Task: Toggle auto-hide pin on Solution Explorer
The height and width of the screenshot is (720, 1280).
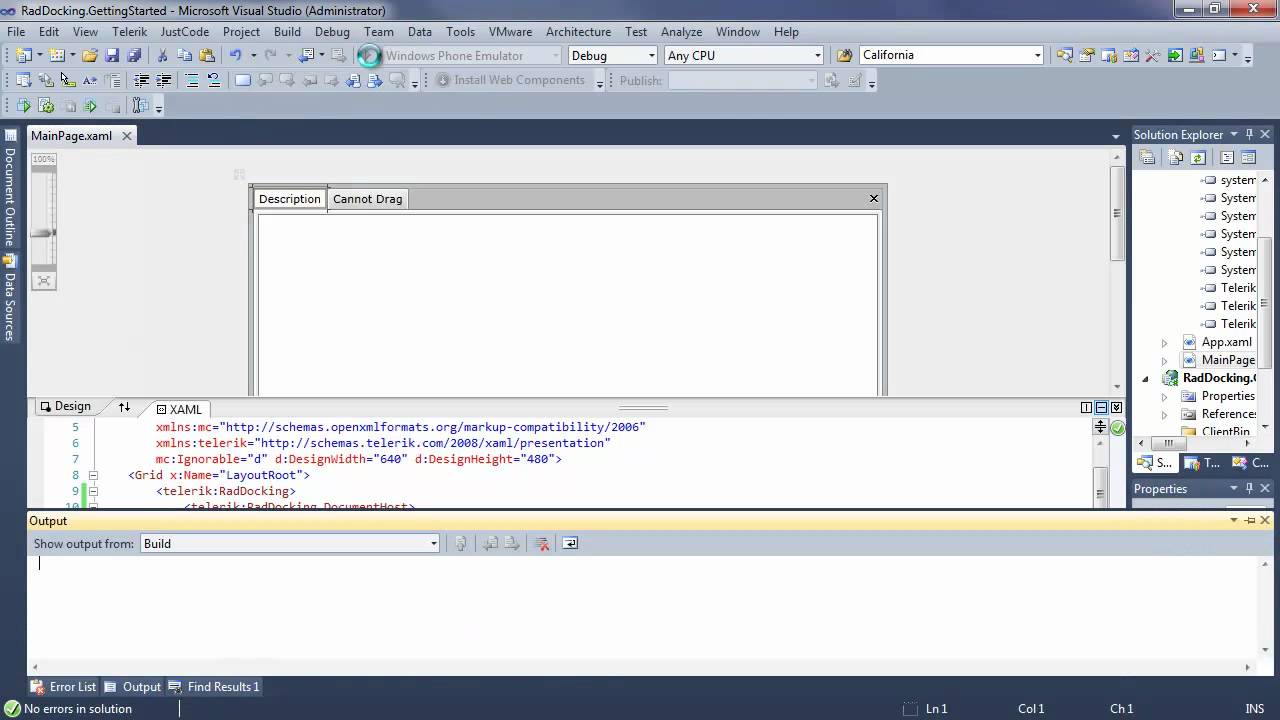Action: (1249, 134)
